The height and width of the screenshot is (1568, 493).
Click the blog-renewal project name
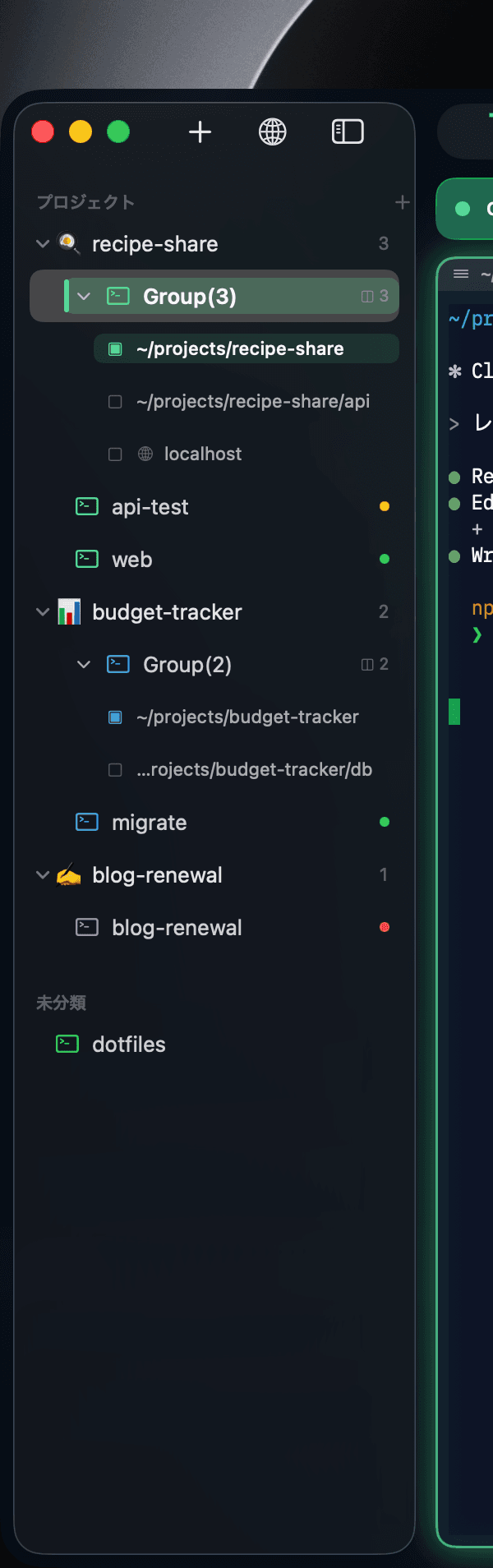click(x=157, y=875)
